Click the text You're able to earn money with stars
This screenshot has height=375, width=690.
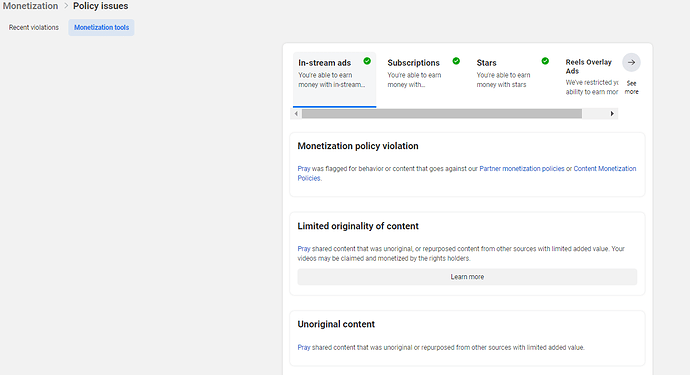pyautogui.click(x=503, y=80)
